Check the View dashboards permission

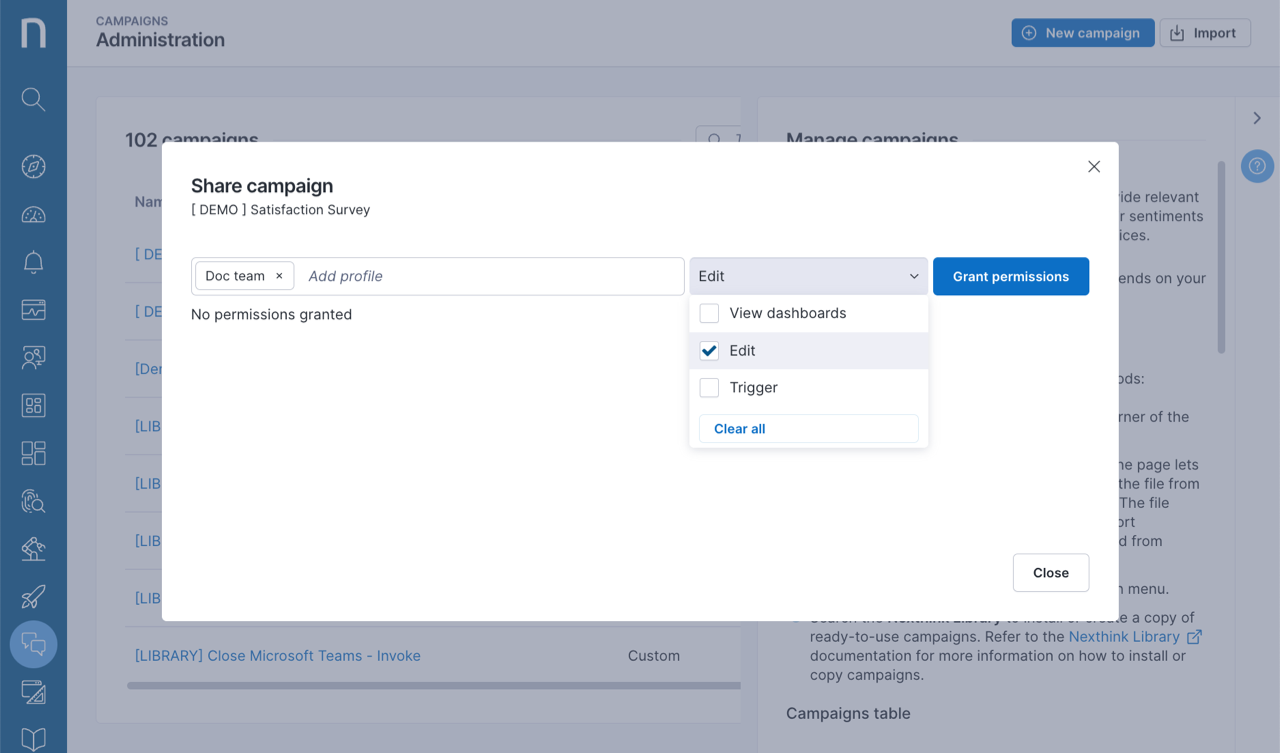pyautogui.click(x=709, y=313)
